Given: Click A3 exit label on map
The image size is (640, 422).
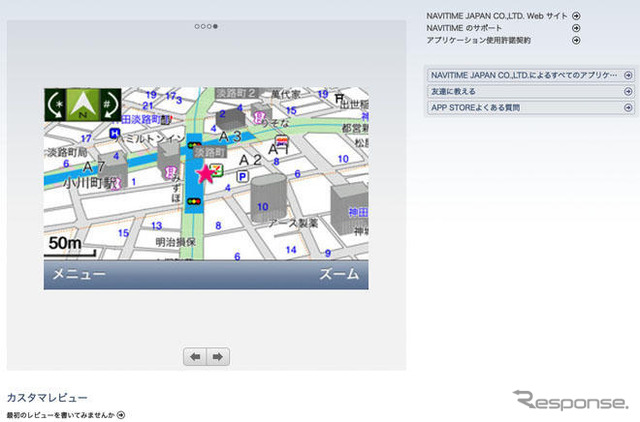Looking at the screenshot, I should click(x=231, y=136).
